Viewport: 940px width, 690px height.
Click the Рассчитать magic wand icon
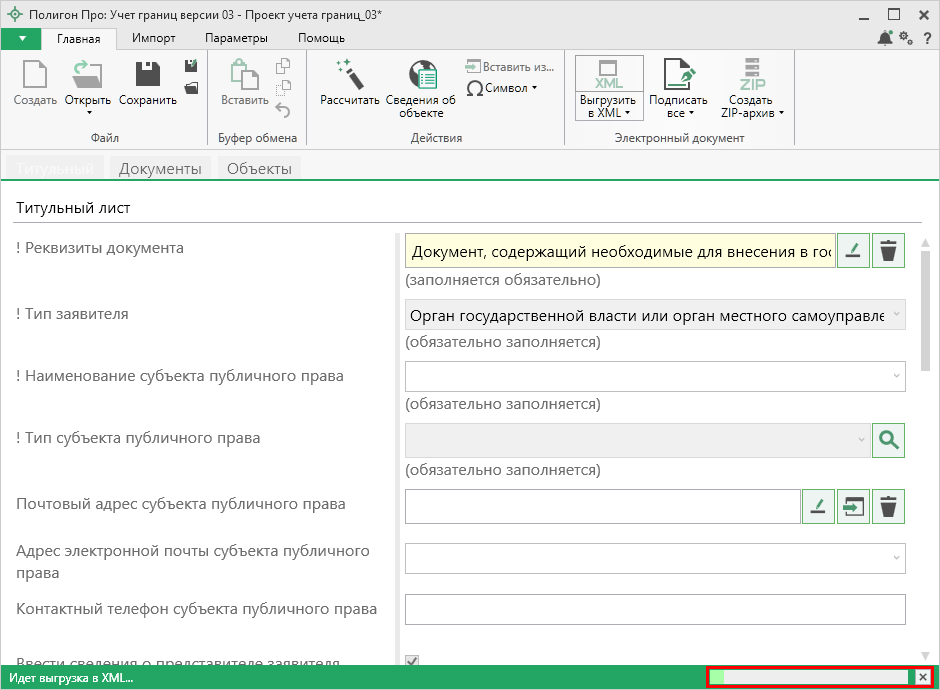[x=349, y=75]
